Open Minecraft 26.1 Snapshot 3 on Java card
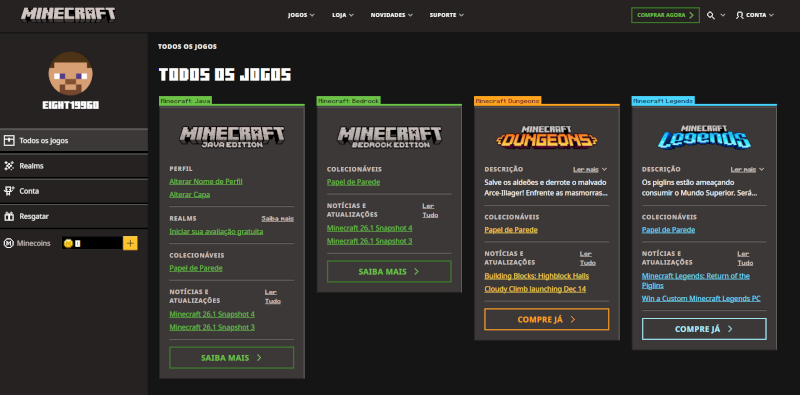 (x=212, y=327)
